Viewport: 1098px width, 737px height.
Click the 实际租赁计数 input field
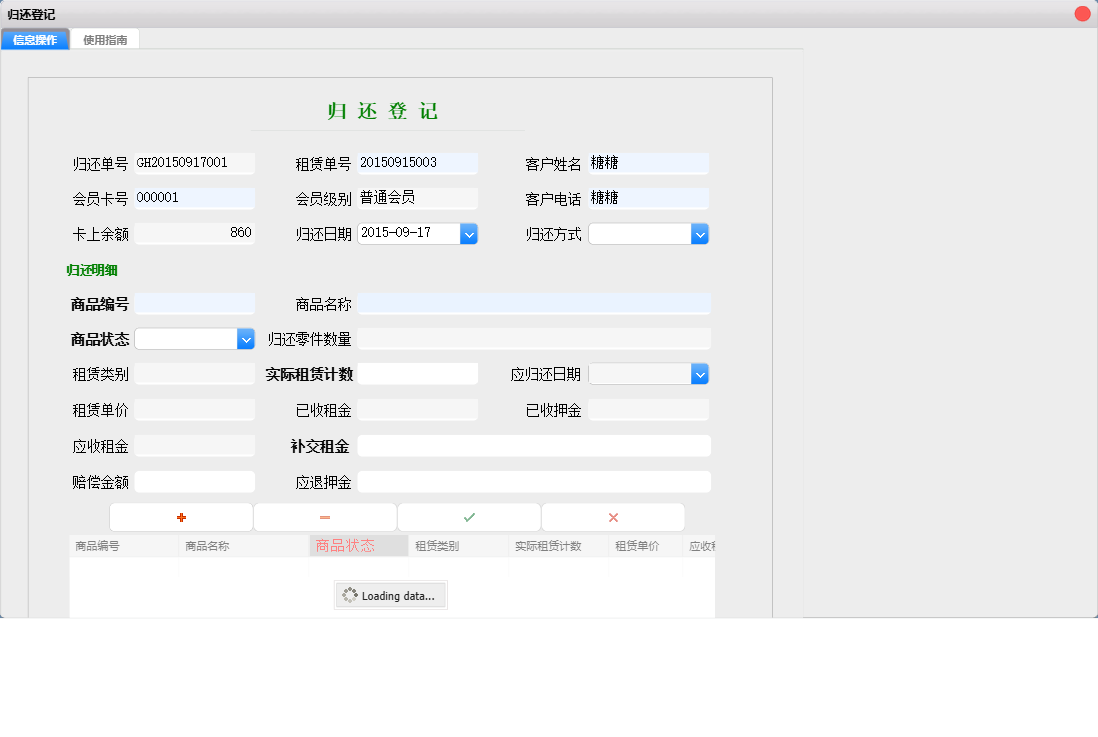tap(418, 373)
